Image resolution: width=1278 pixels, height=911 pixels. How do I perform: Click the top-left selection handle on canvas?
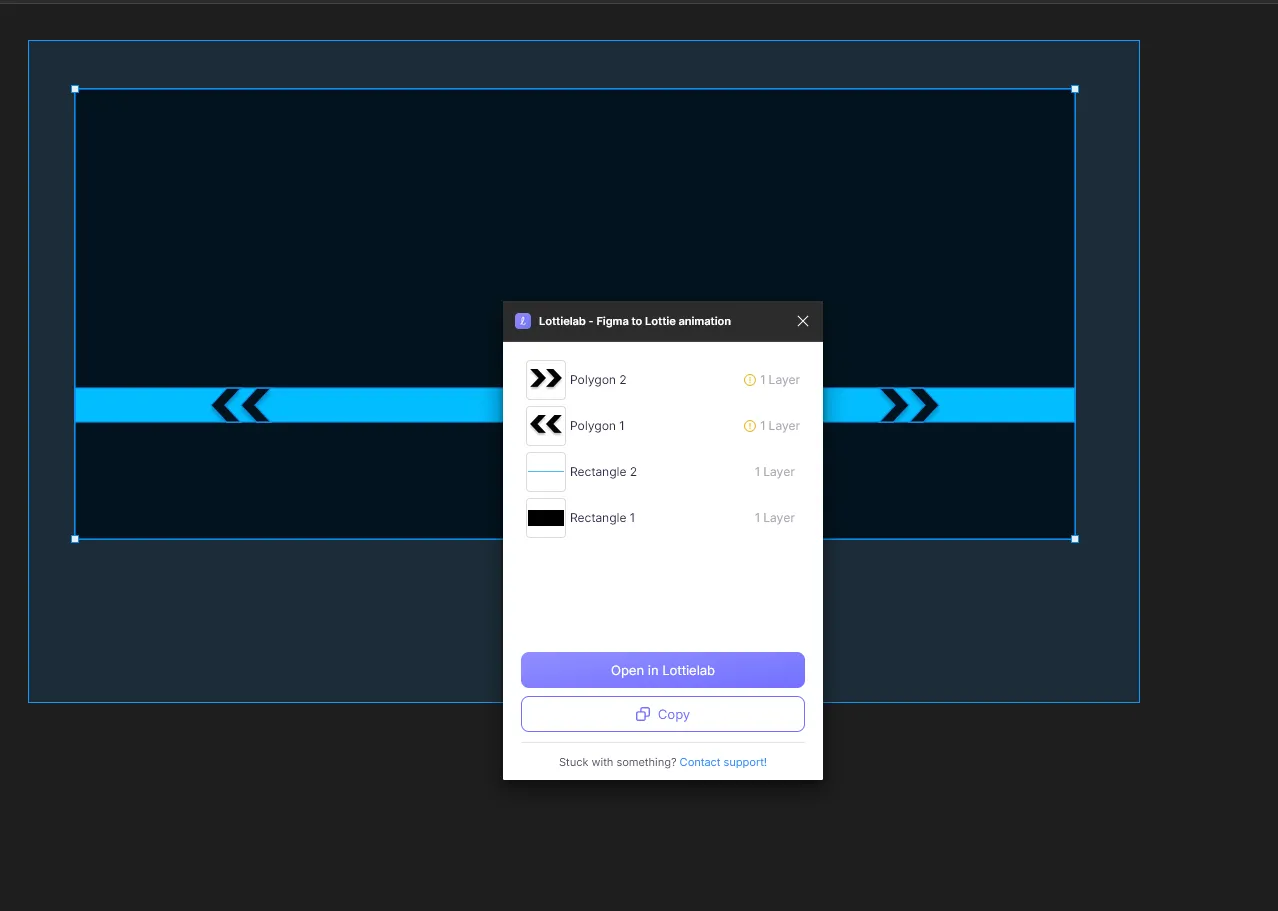(x=75, y=89)
